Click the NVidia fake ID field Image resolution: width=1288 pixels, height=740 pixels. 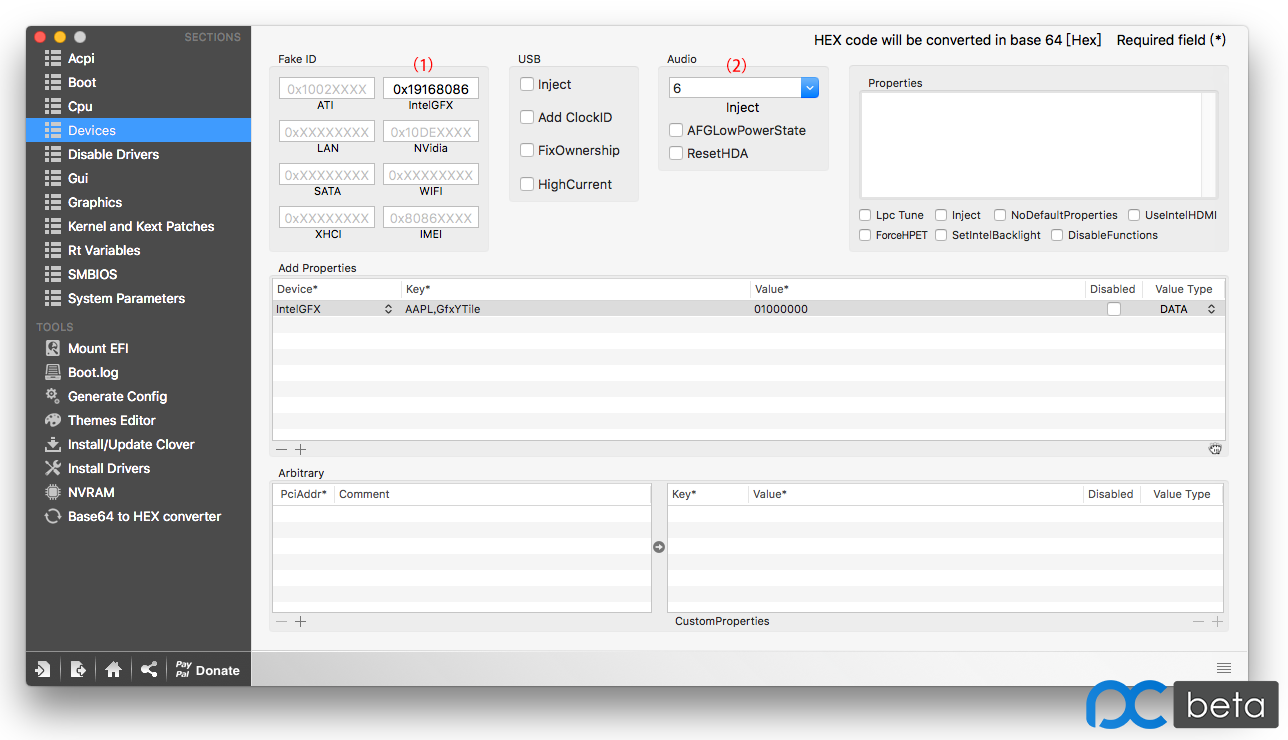tap(431, 132)
